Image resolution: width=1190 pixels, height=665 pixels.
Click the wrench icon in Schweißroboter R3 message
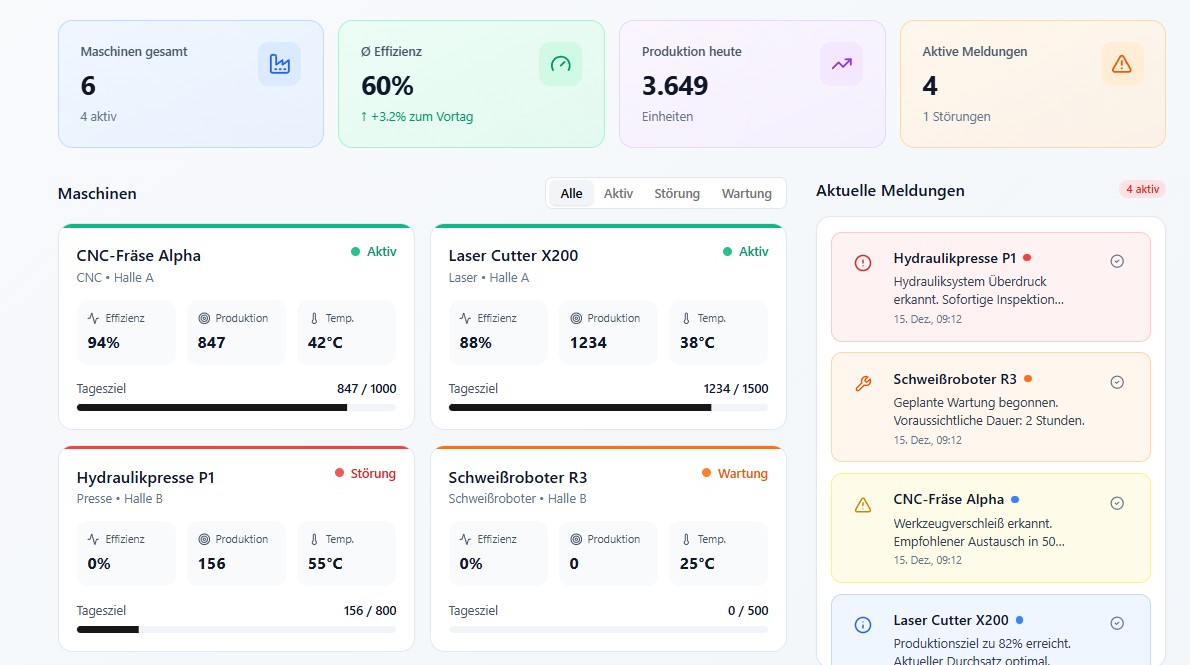click(863, 383)
